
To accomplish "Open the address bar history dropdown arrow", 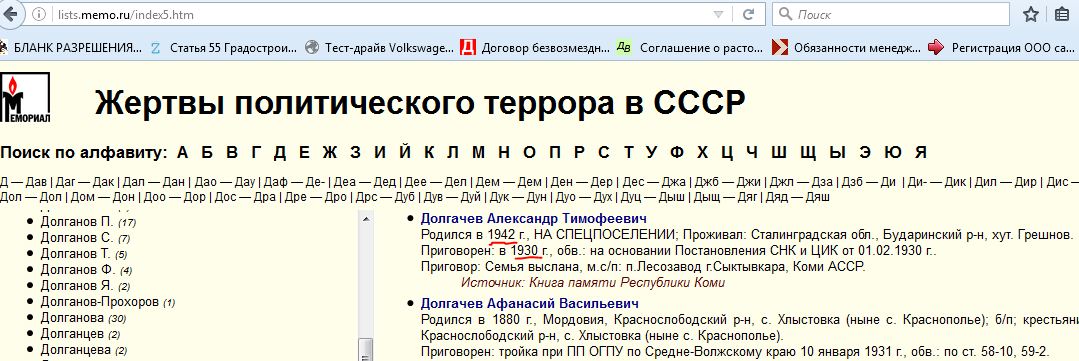I will (x=718, y=14).
